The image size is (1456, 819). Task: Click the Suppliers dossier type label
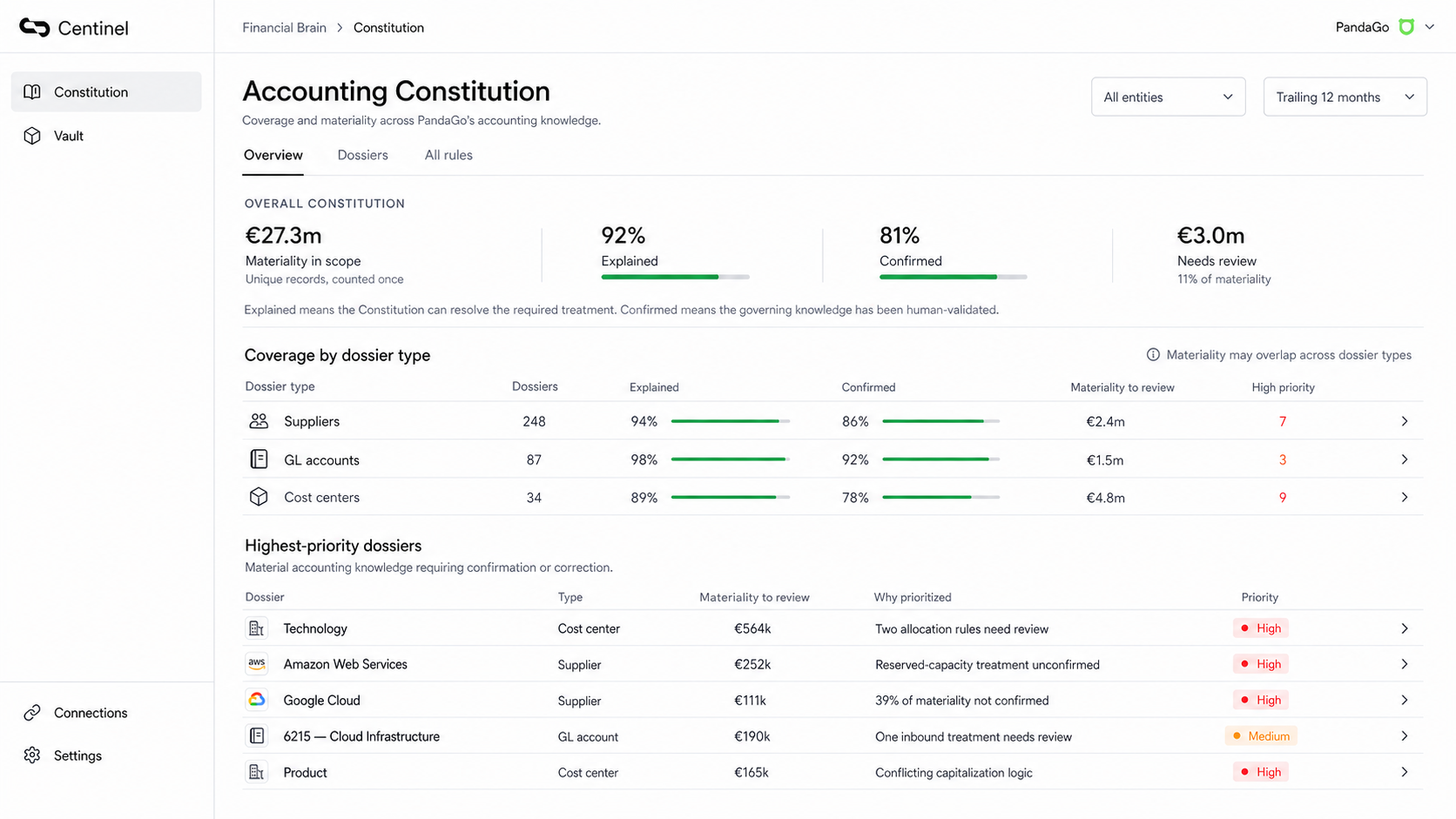pyautogui.click(x=312, y=421)
